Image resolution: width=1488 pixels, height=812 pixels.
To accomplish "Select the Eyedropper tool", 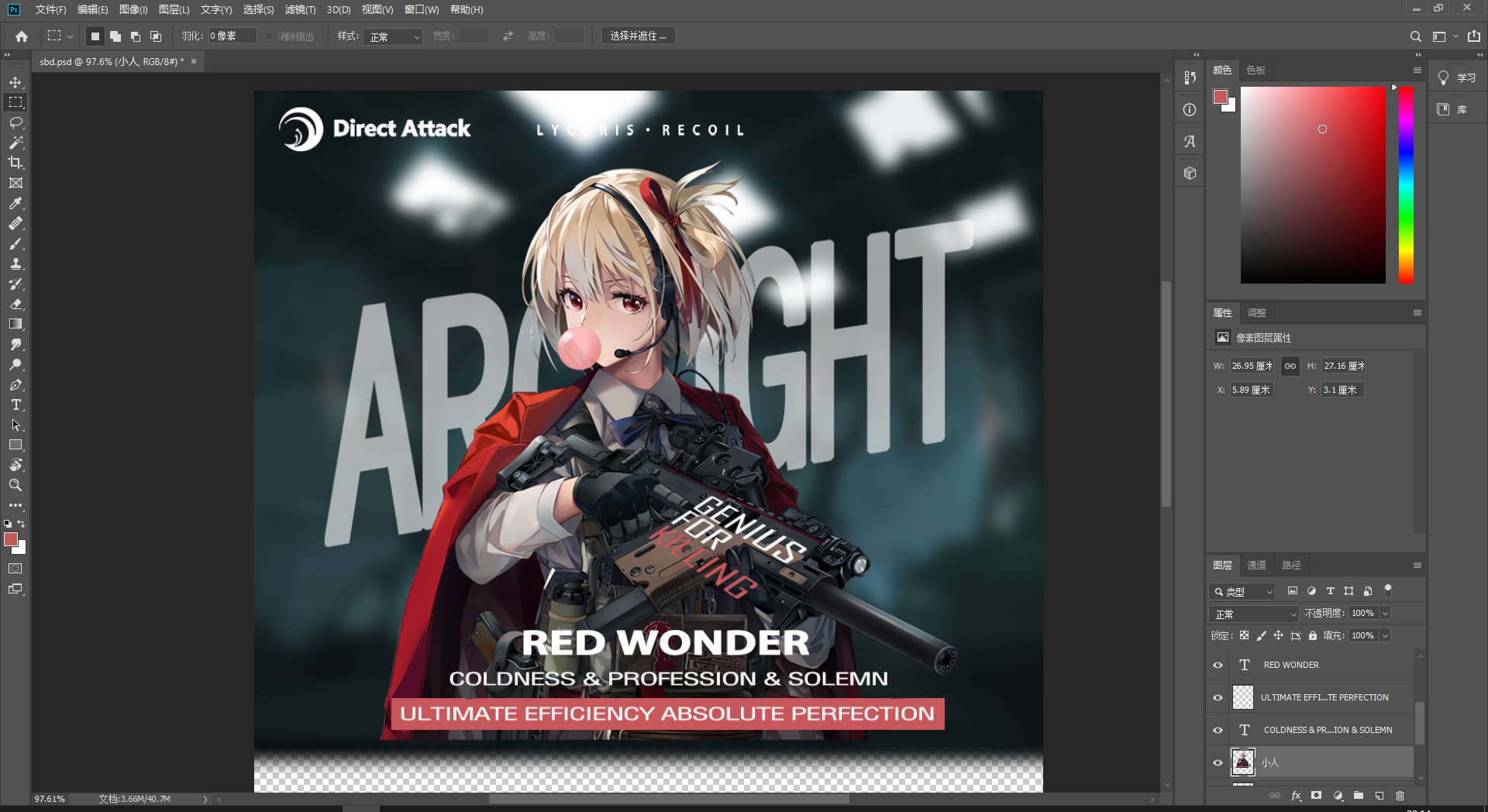I will [x=15, y=203].
